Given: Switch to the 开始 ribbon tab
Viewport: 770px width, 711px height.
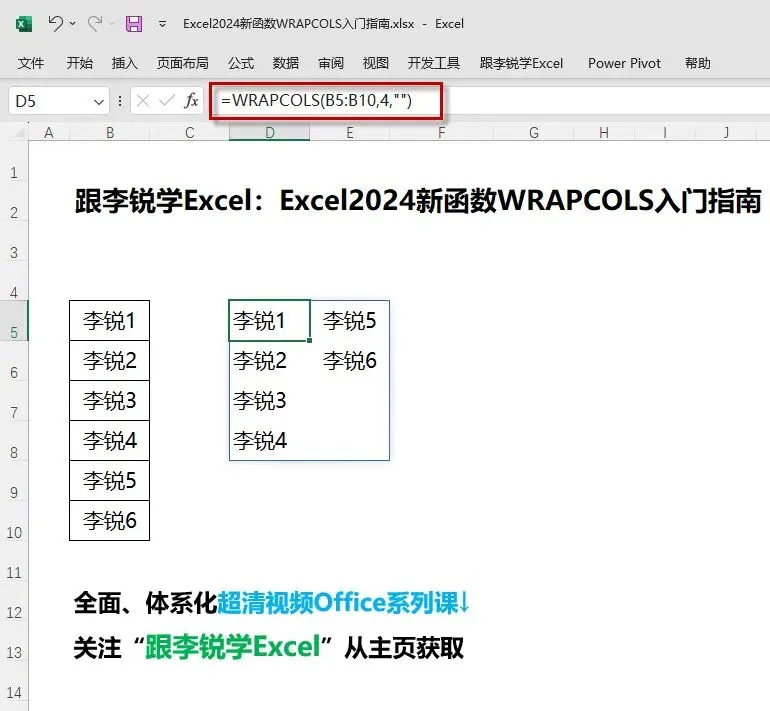Looking at the screenshot, I should (x=80, y=63).
